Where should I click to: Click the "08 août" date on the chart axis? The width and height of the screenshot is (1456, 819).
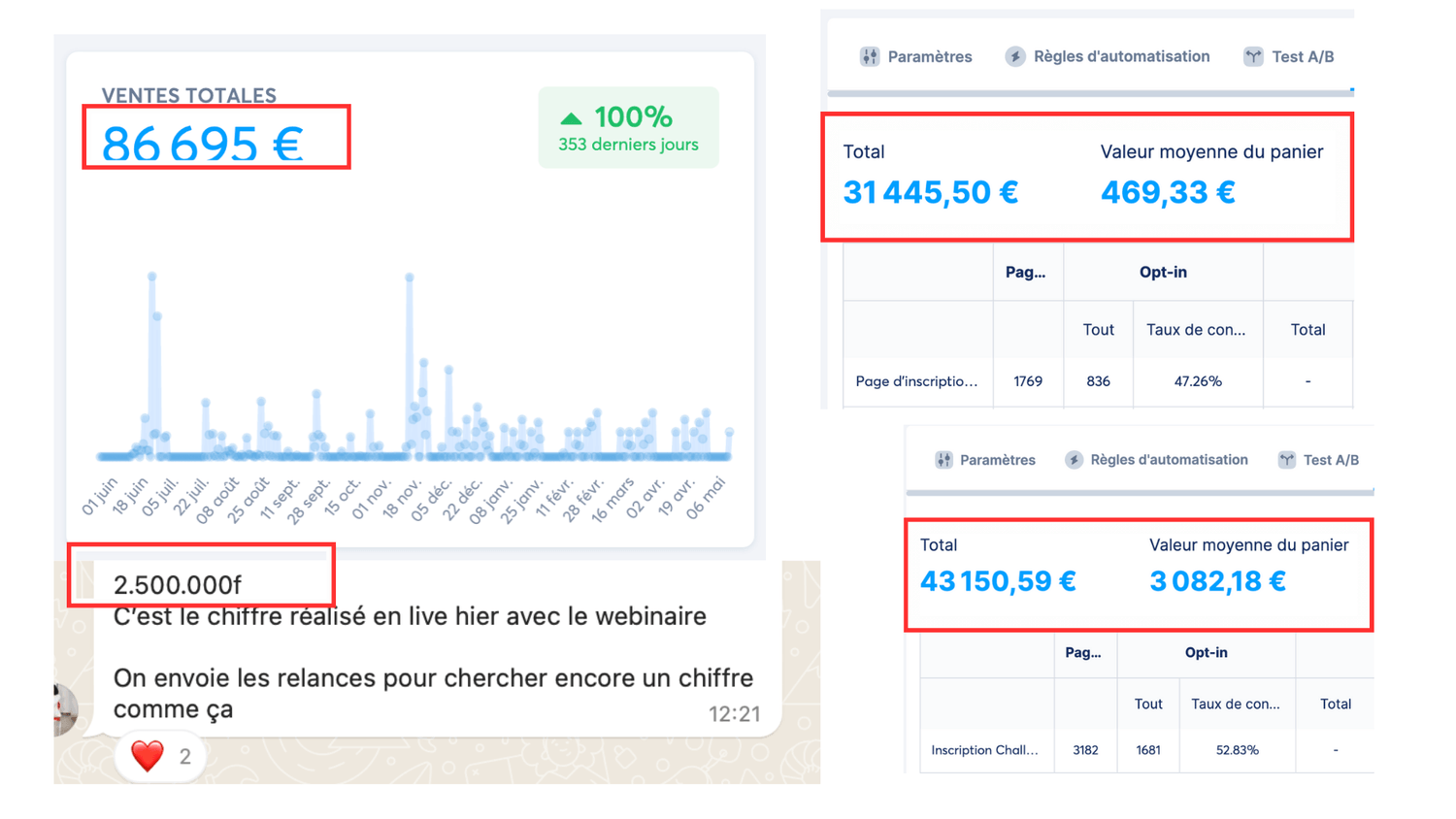tap(216, 500)
